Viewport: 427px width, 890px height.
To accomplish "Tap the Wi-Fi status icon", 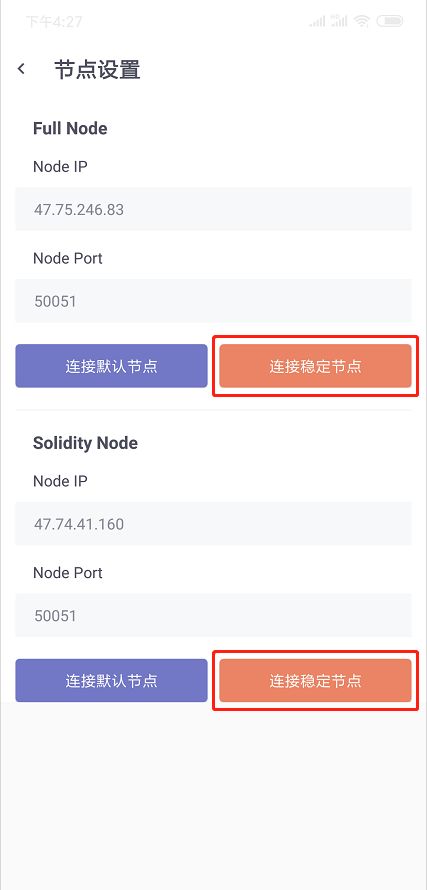I will (361, 22).
